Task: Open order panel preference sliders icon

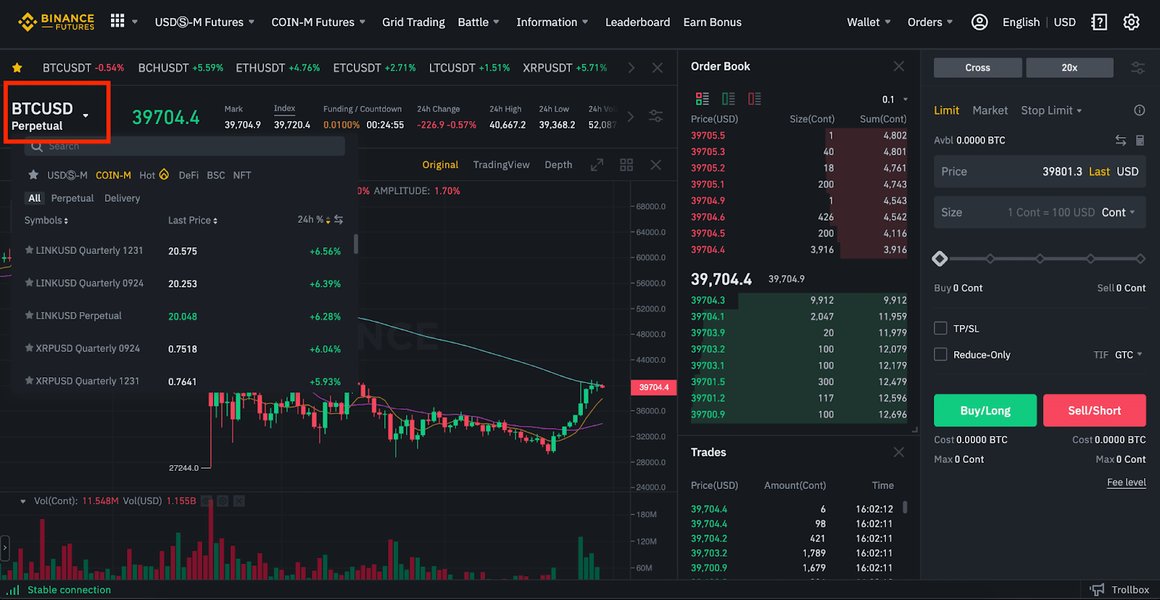Action: point(1139,67)
